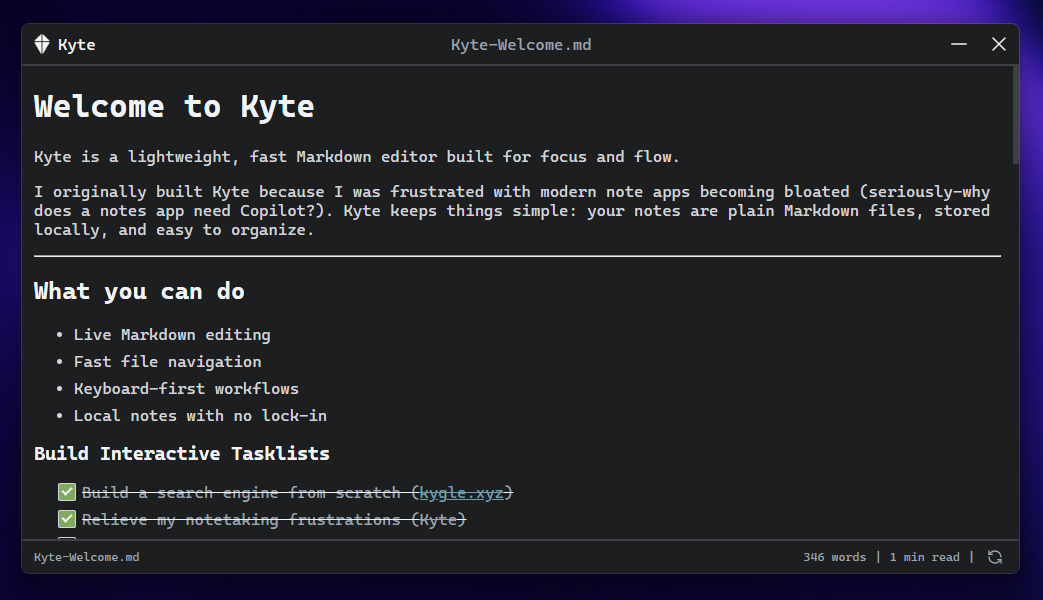1043x600 pixels.
Task: Click the 'Keyboard-first workflows' bullet
Action: tap(186, 388)
